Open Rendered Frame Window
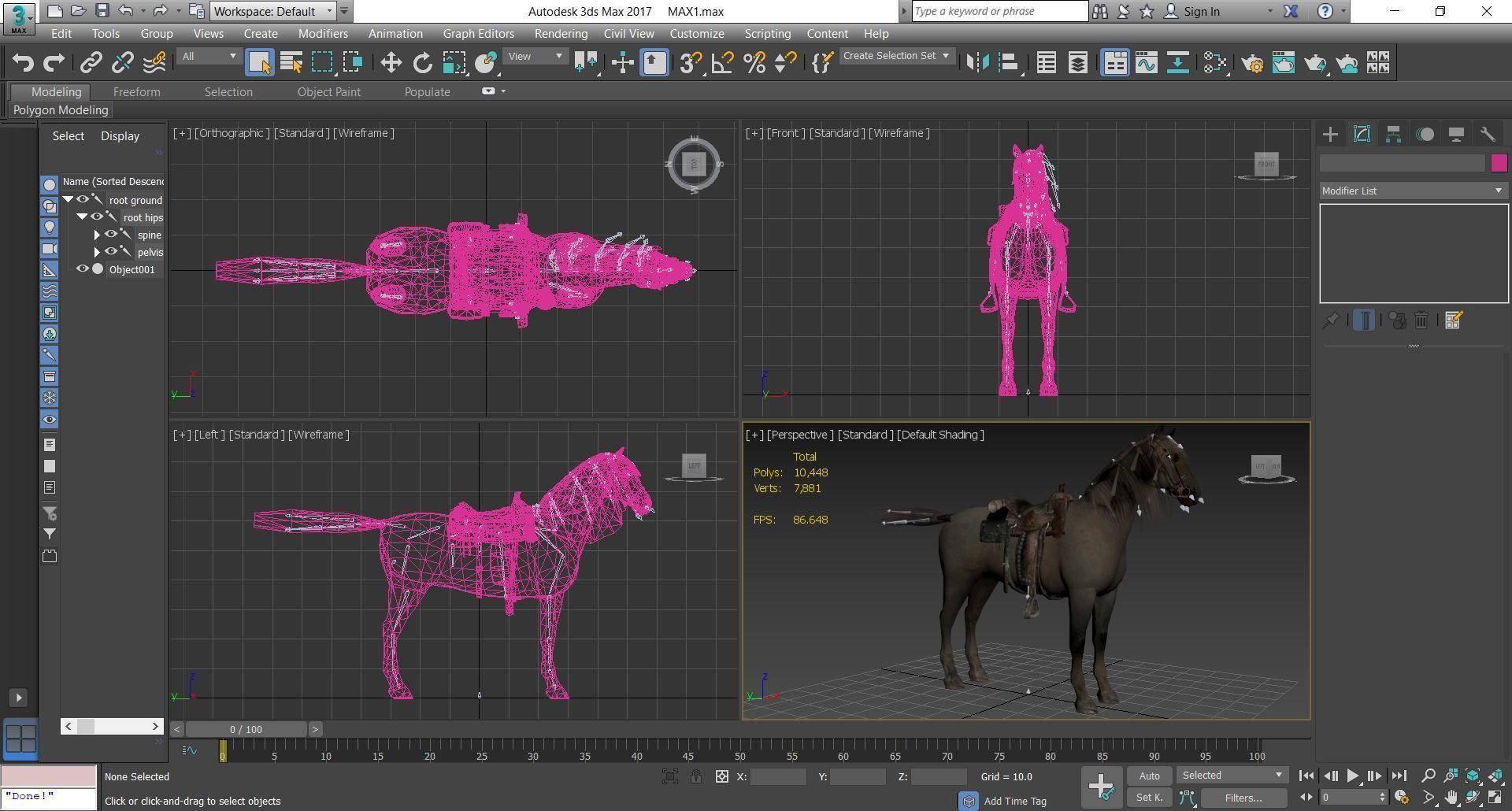The height and width of the screenshot is (811, 1512). click(1284, 62)
